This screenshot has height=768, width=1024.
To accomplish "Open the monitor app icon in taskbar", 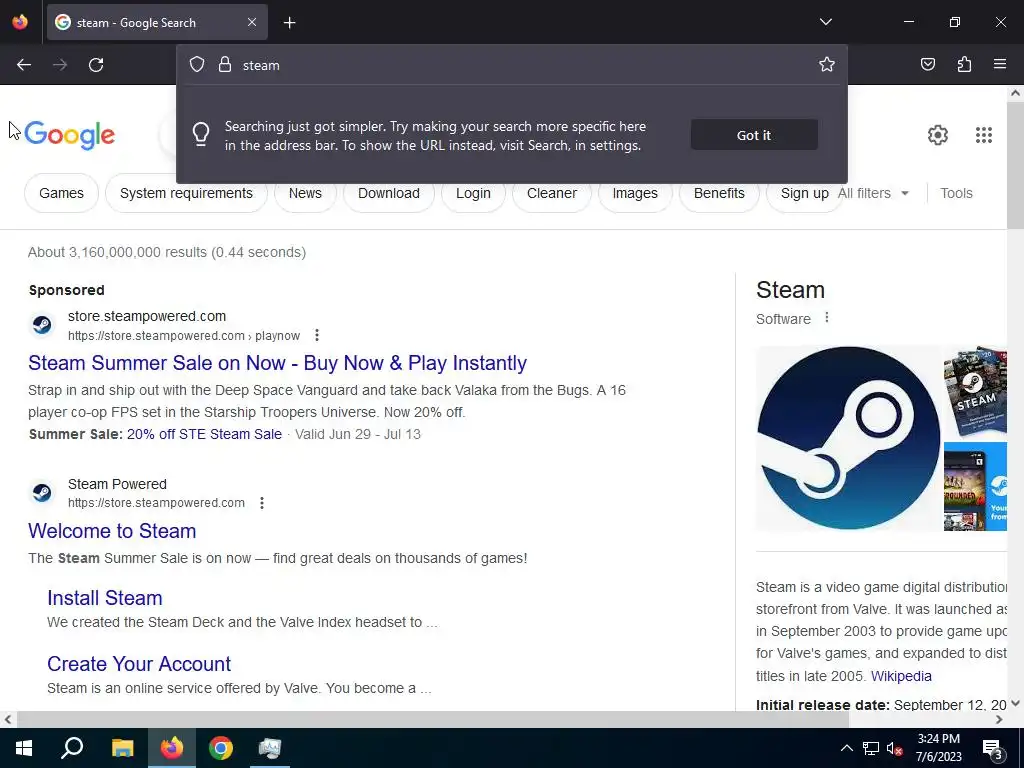I will 270,748.
